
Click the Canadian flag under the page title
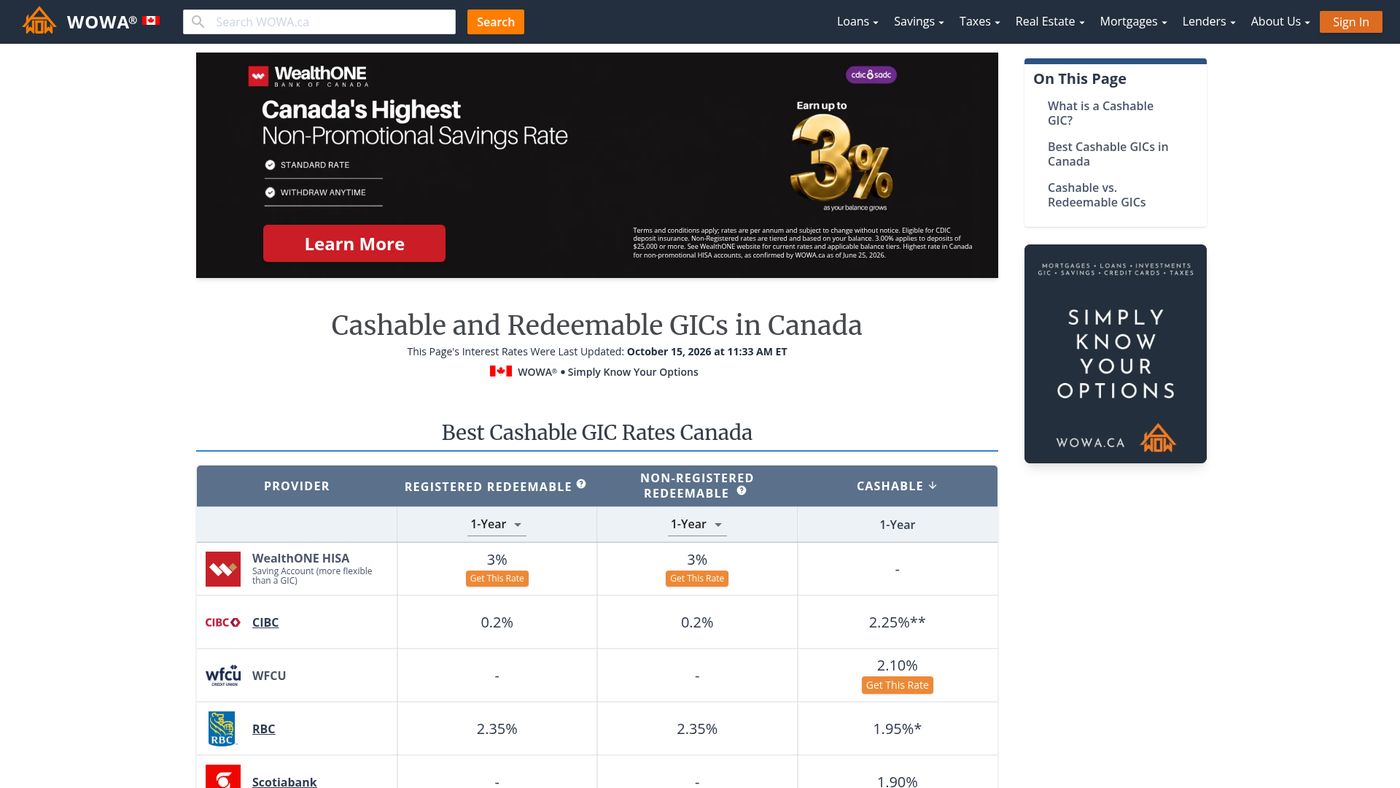(501, 371)
